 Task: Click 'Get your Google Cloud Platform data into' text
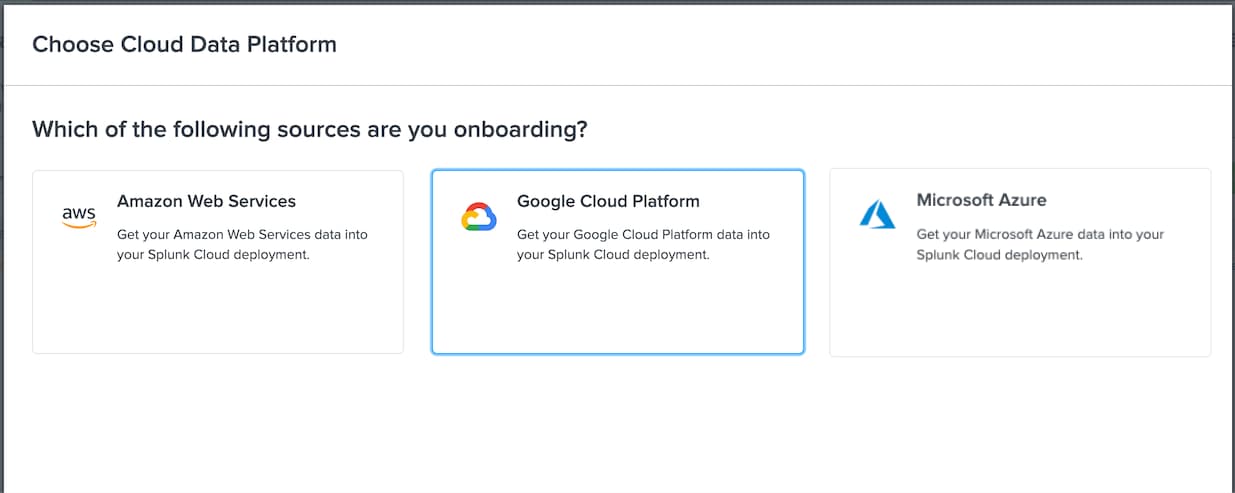pos(643,235)
